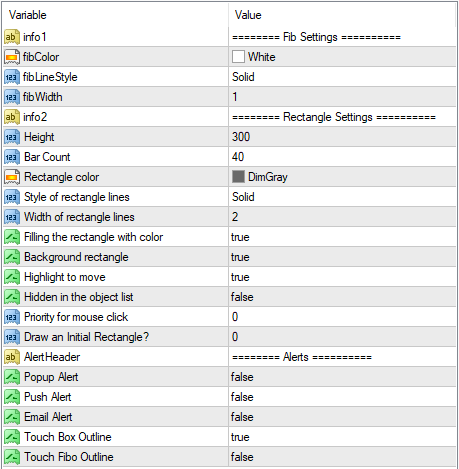
Task: Toggle Filling the rectangle with color value
Action: [342, 237]
